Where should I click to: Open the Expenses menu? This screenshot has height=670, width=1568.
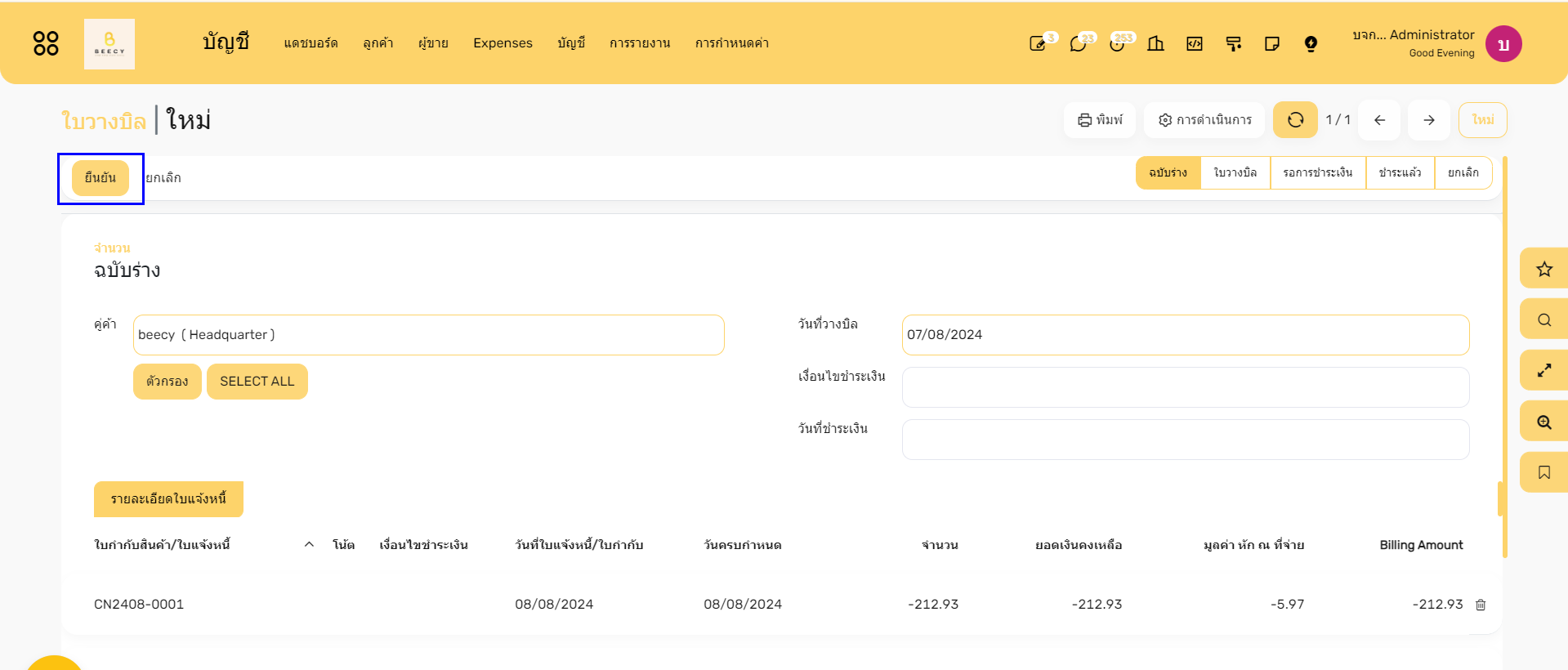(503, 43)
